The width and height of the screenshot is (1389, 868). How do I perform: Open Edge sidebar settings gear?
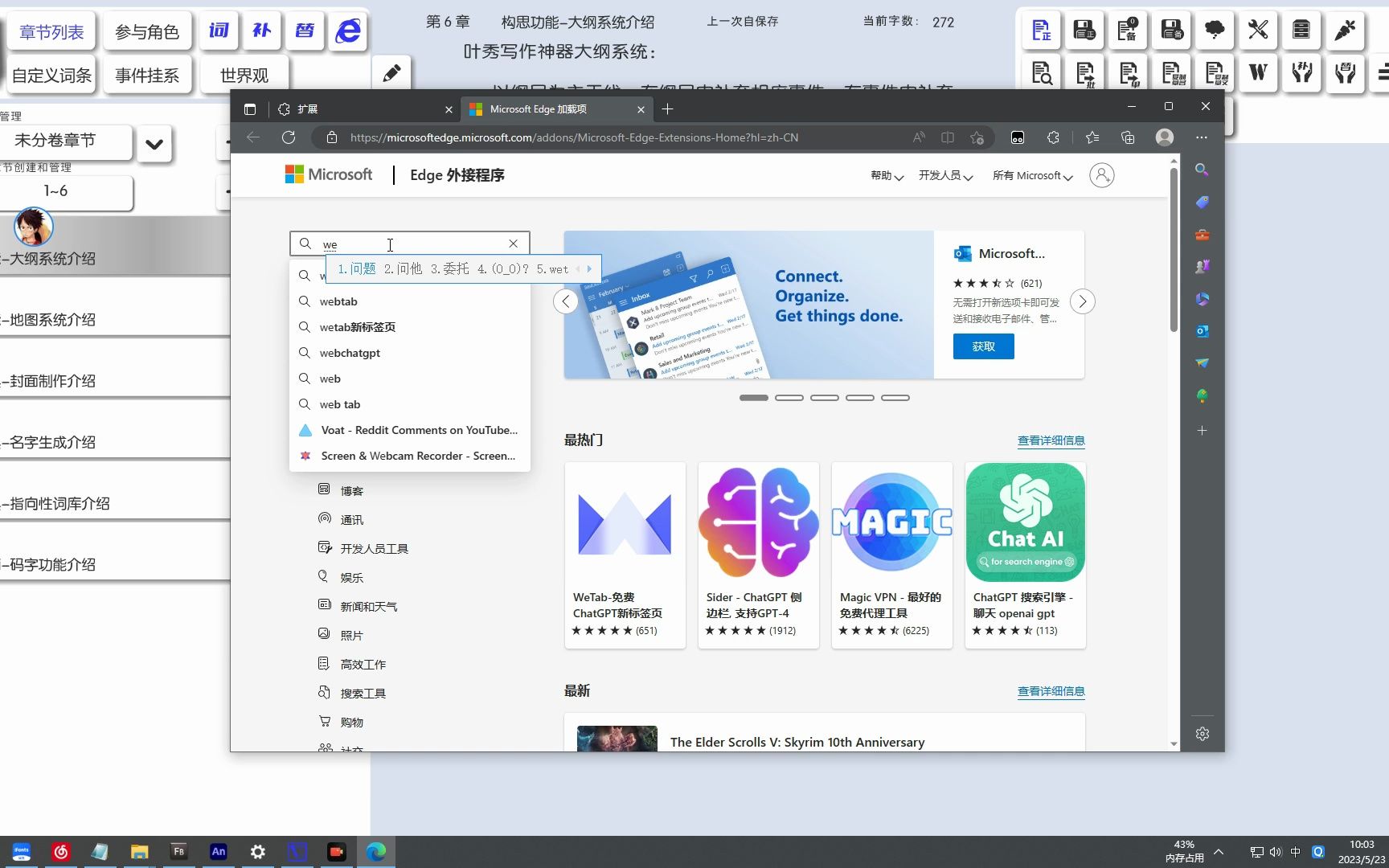pyautogui.click(x=1202, y=734)
